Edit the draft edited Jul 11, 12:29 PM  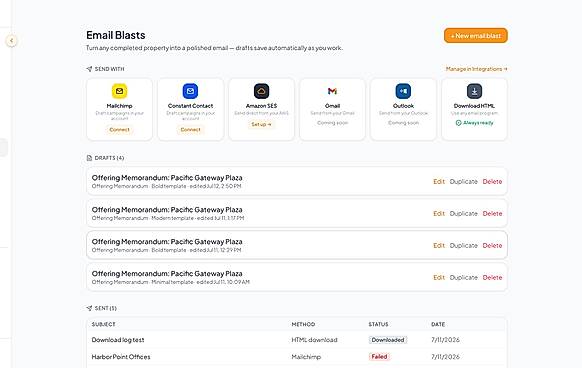(439, 245)
